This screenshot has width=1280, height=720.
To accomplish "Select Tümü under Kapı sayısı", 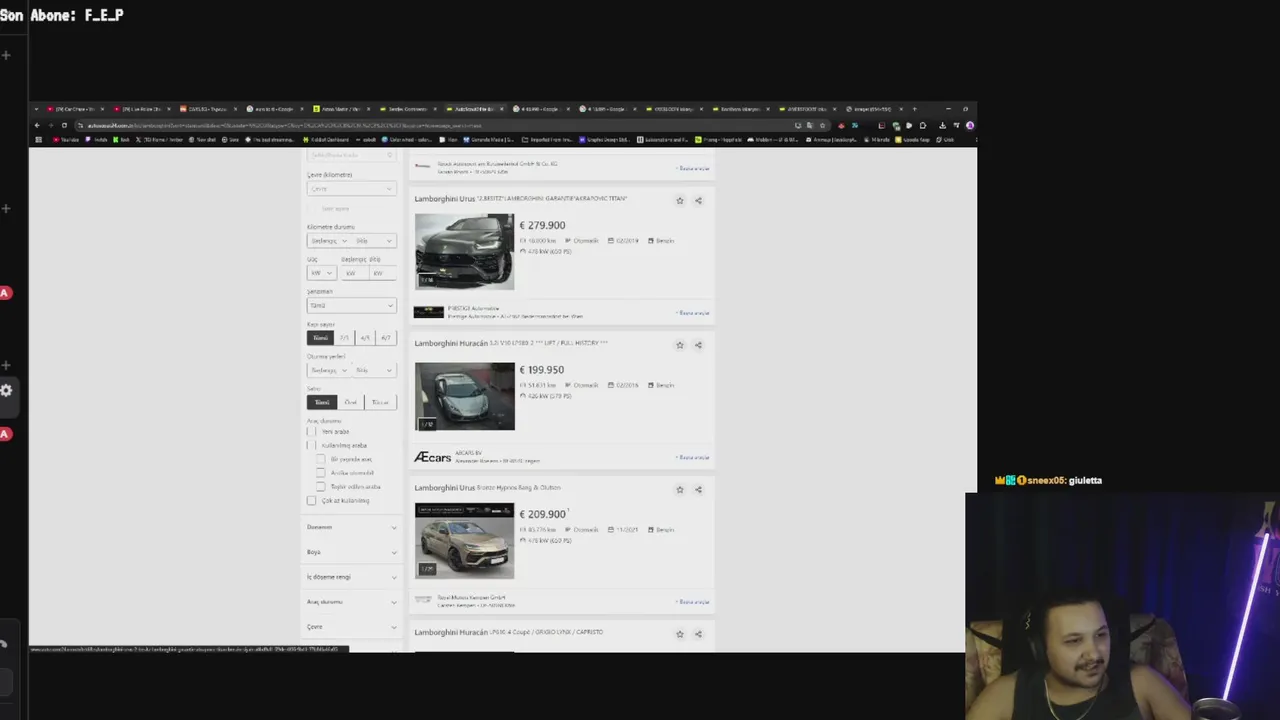I will [320, 338].
